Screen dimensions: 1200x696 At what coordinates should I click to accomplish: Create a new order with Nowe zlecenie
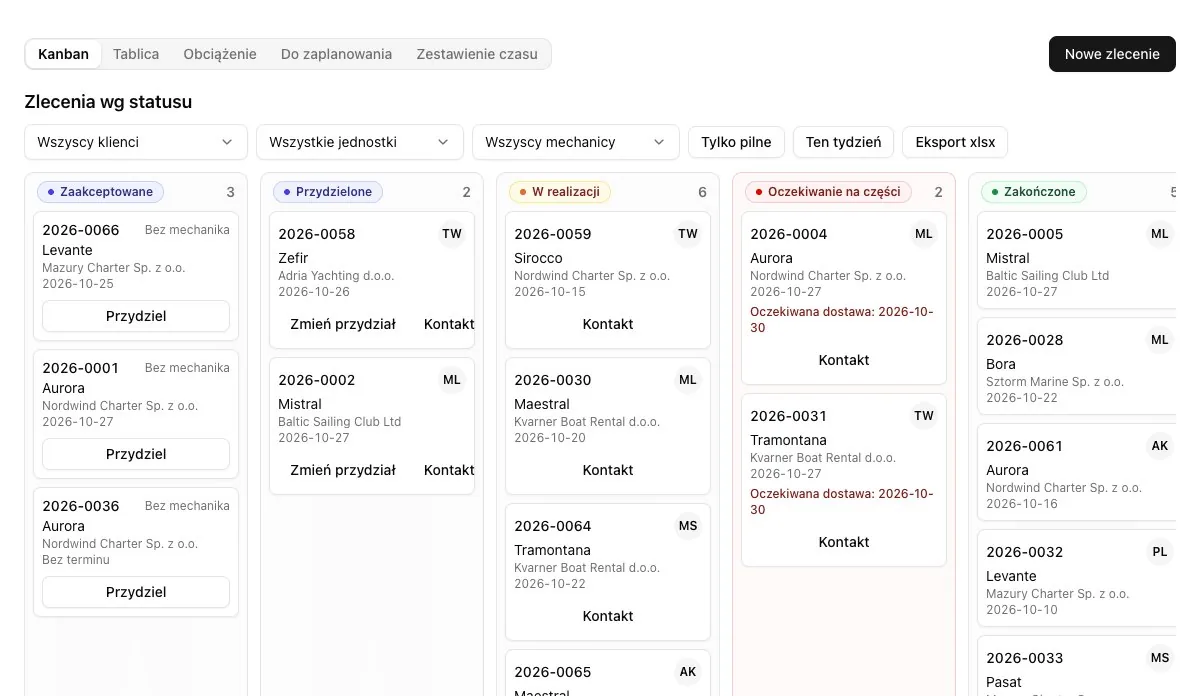click(x=1112, y=54)
